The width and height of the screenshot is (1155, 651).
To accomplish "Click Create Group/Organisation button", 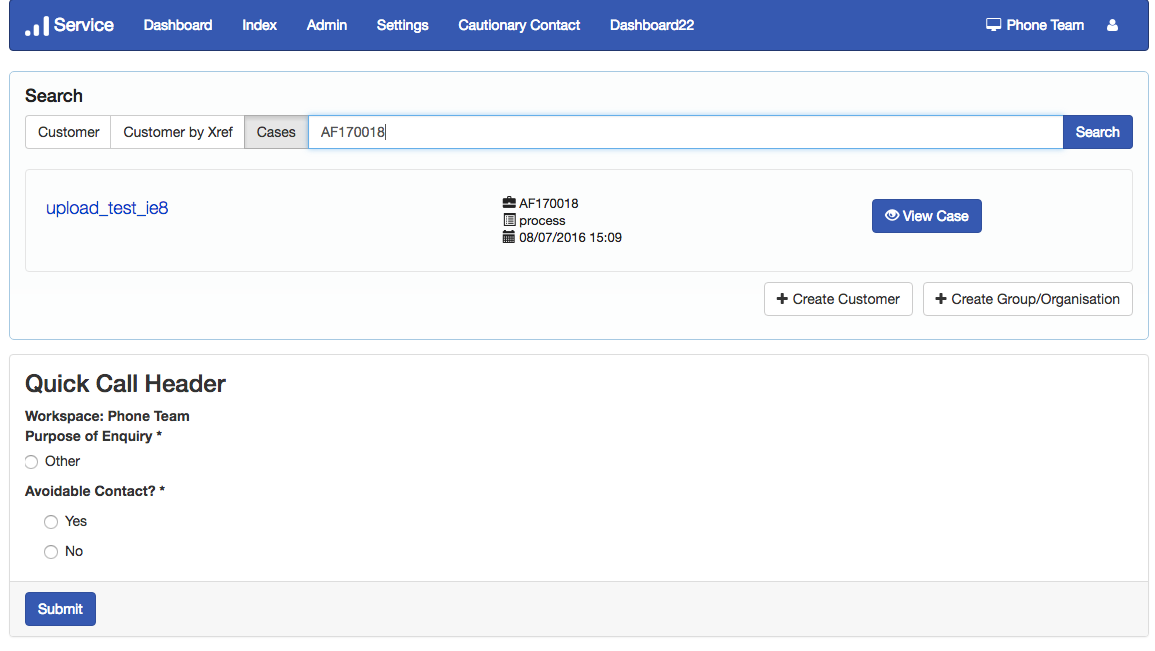I will 1028,299.
